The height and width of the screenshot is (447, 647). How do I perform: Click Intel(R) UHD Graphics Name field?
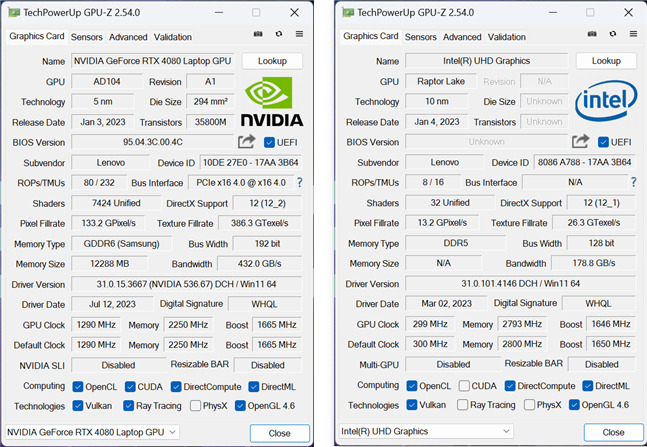[486, 61]
